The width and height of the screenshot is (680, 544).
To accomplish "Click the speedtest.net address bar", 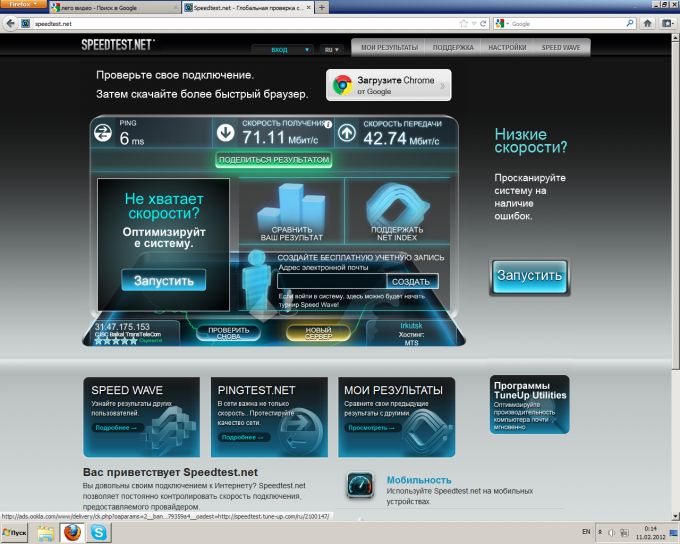I will pyautogui.click(x=243, y=24).
